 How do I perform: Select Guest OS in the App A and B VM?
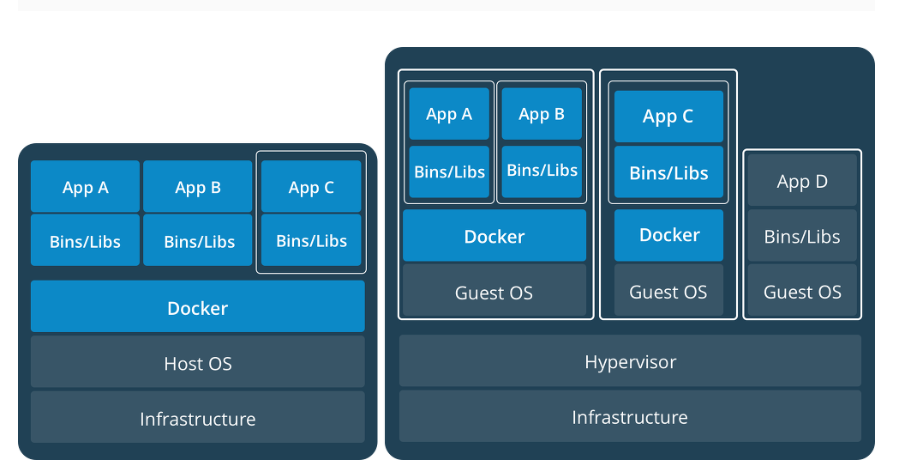(x=495, y=291)
